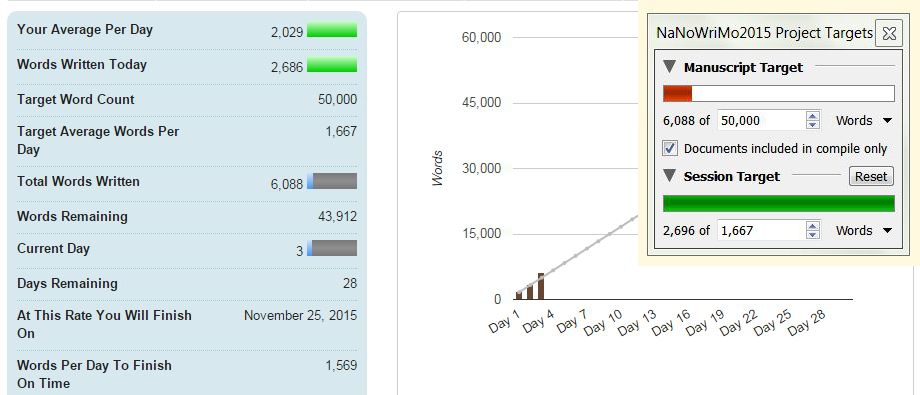Click the Words Written Today green bar
Viewport: 920px width, 395px height.
click(332, 65)
